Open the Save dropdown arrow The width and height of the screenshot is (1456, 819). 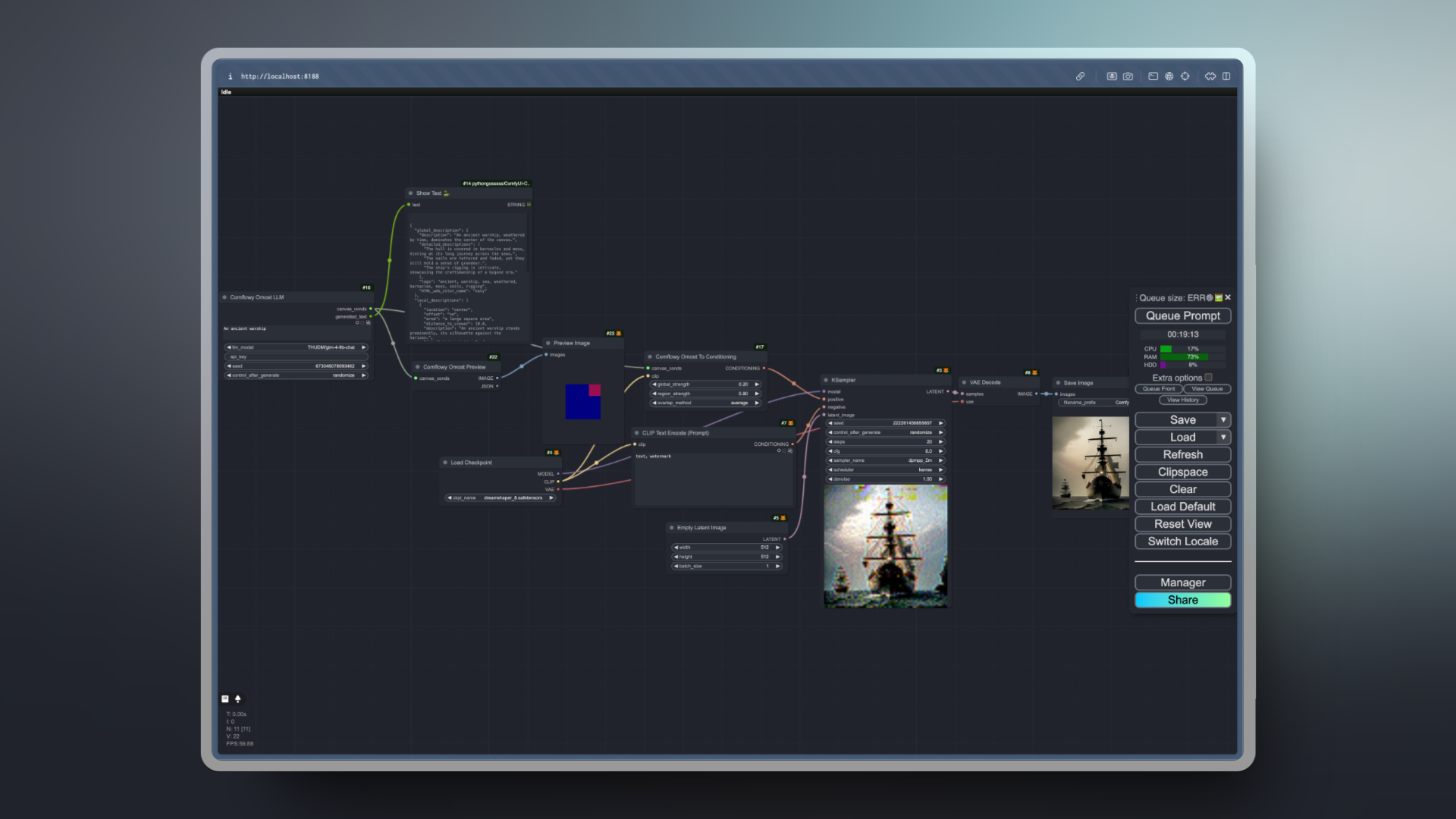[x=1223, y=420]
